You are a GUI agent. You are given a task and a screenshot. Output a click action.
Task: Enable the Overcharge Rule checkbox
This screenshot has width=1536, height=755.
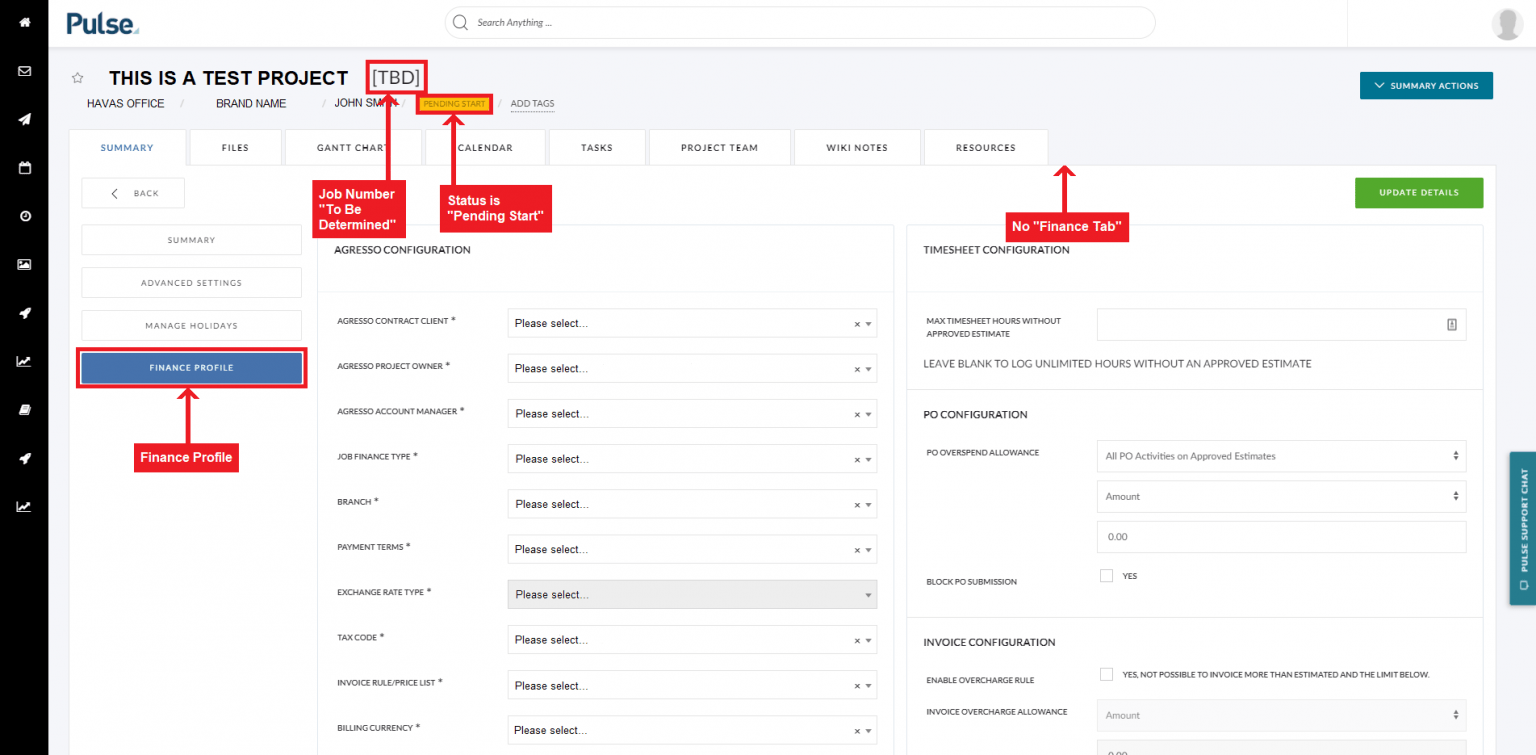pos(1106,674)
